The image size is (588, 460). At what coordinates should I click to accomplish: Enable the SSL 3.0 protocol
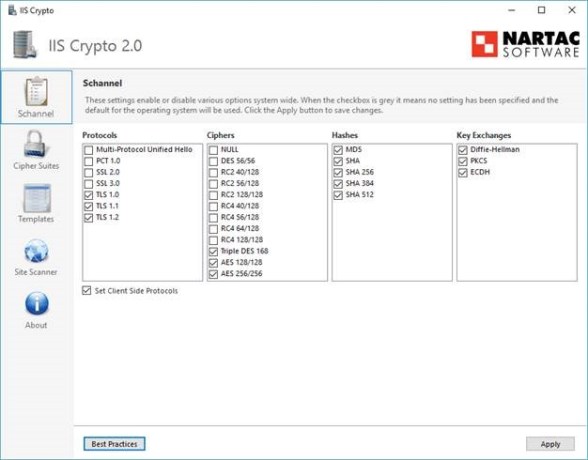tap(88, 184)
